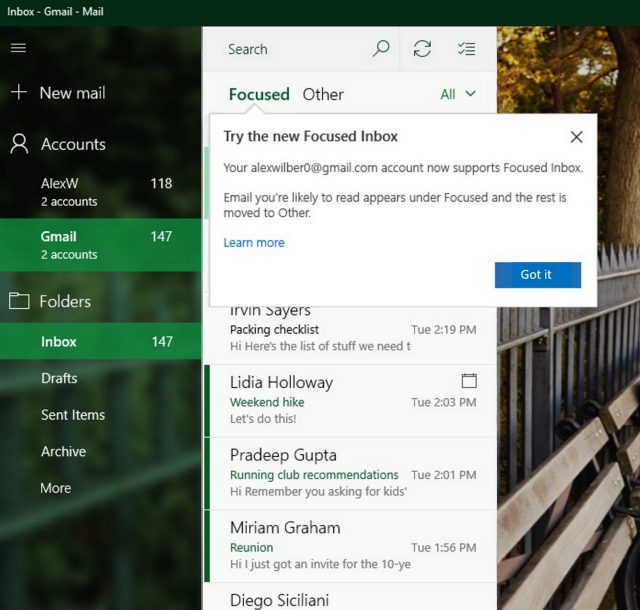Screen dimensions: 640x610
Task: Switch to the Focused tab
Action: pos(259,94)
